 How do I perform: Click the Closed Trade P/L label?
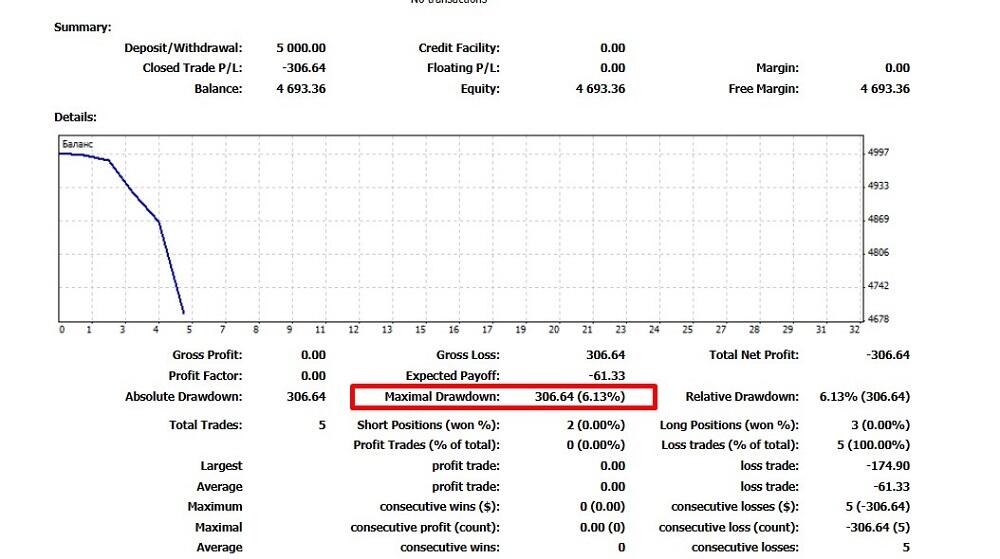pyautogui.click(x=192, y=68)
